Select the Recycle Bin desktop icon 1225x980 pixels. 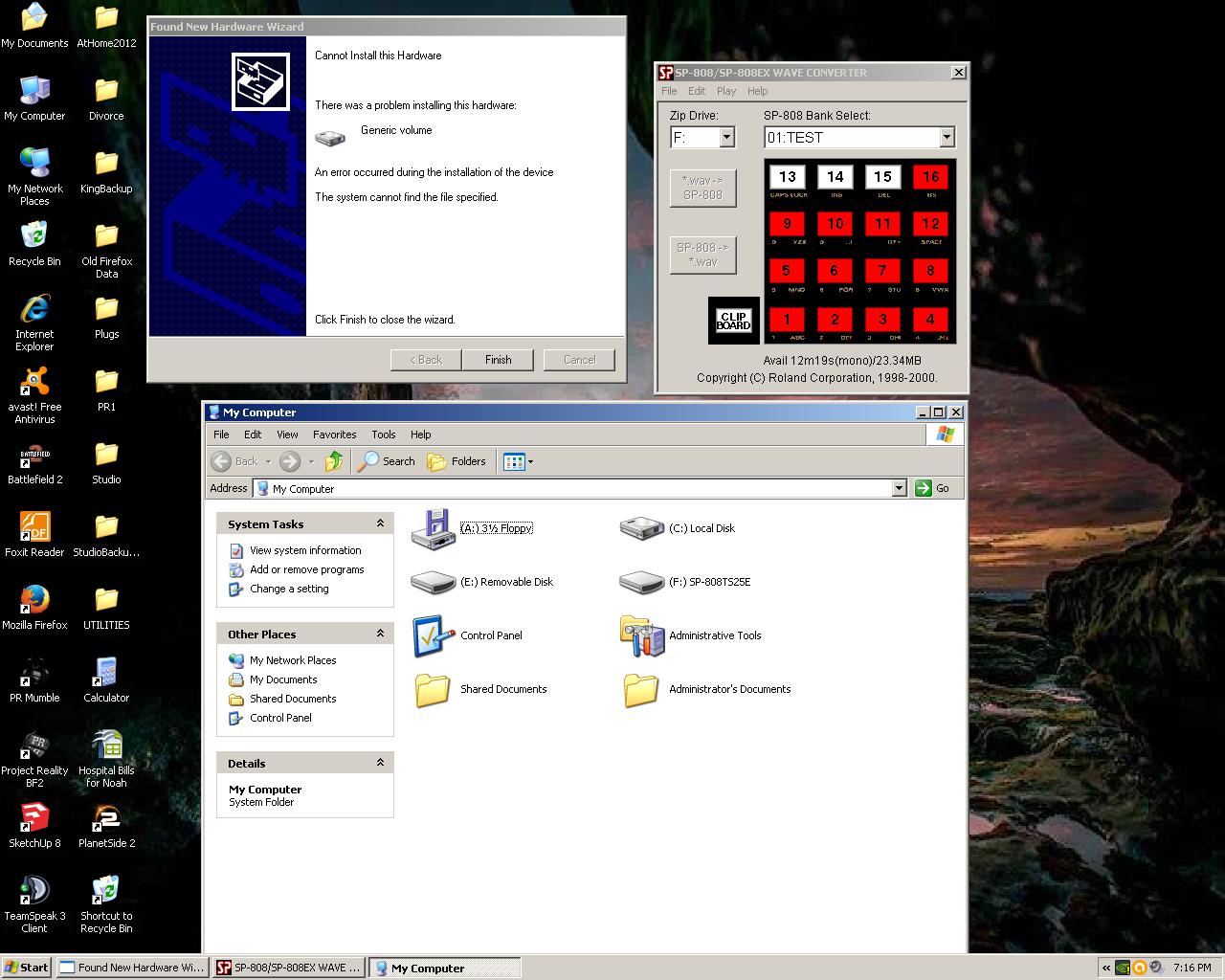[x=34, y=235]
